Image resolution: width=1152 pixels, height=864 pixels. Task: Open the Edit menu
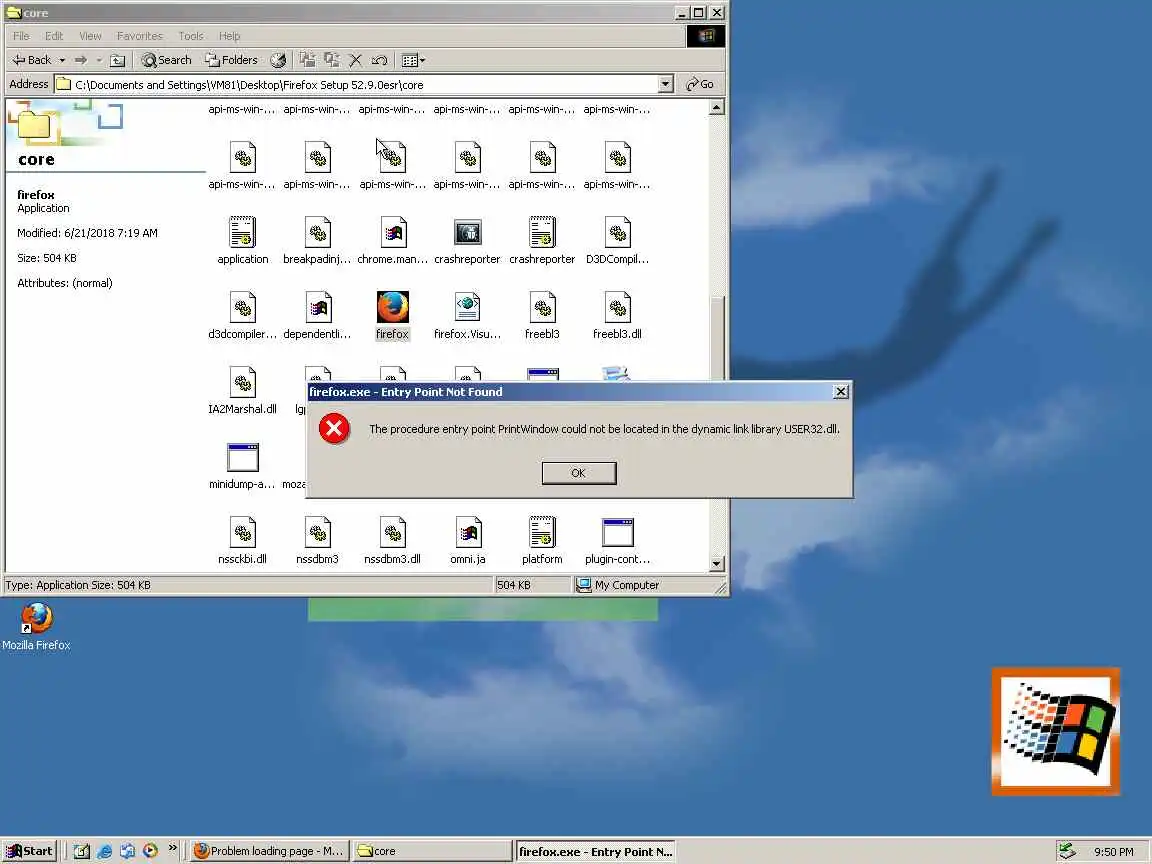[x=54, y=36]
